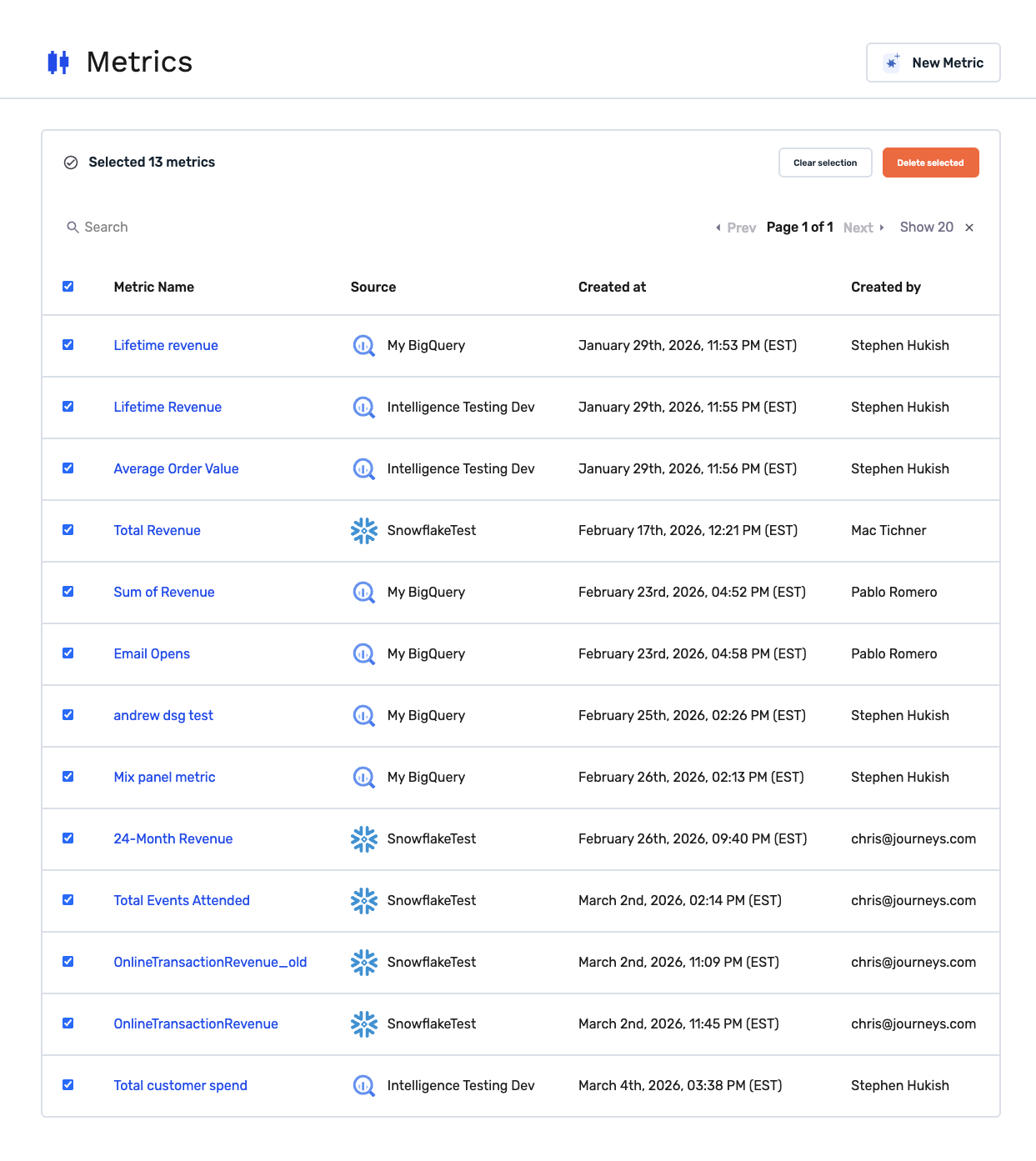Click the Created by column header

click(x=886, y=288)
